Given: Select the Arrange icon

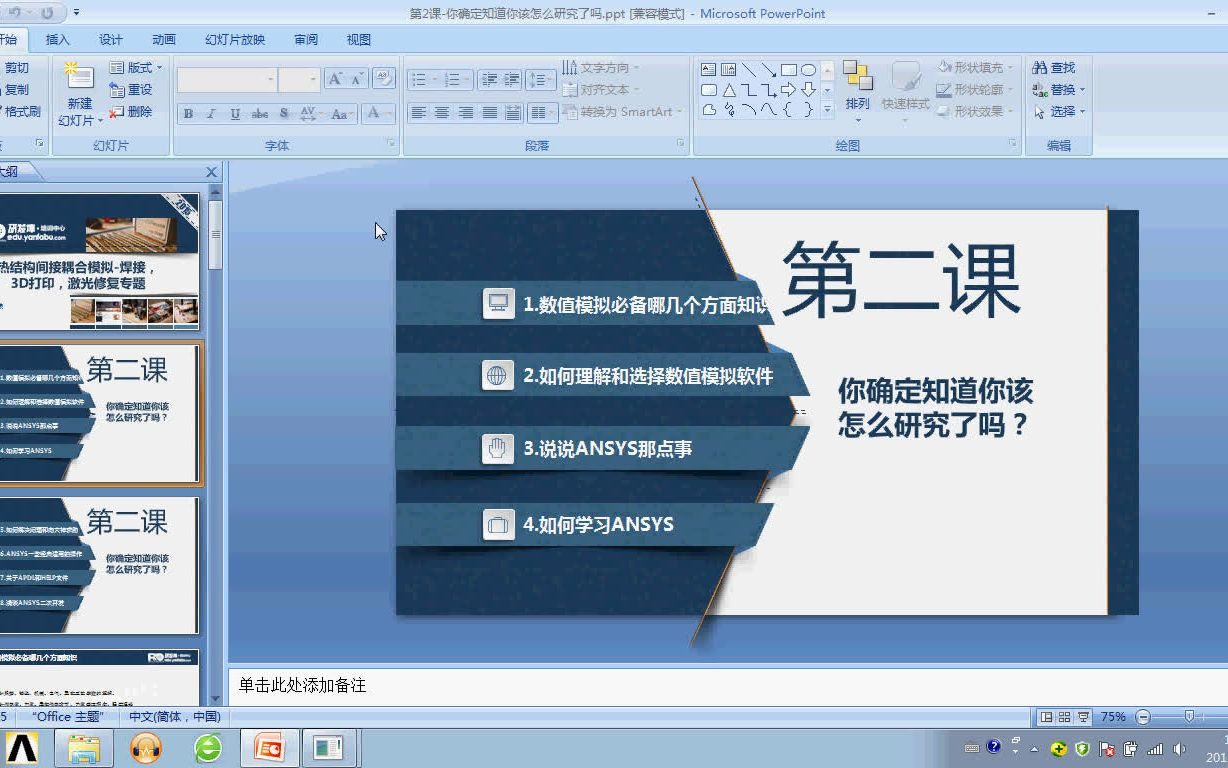Looking at the screenshot, I should point(856,88).
